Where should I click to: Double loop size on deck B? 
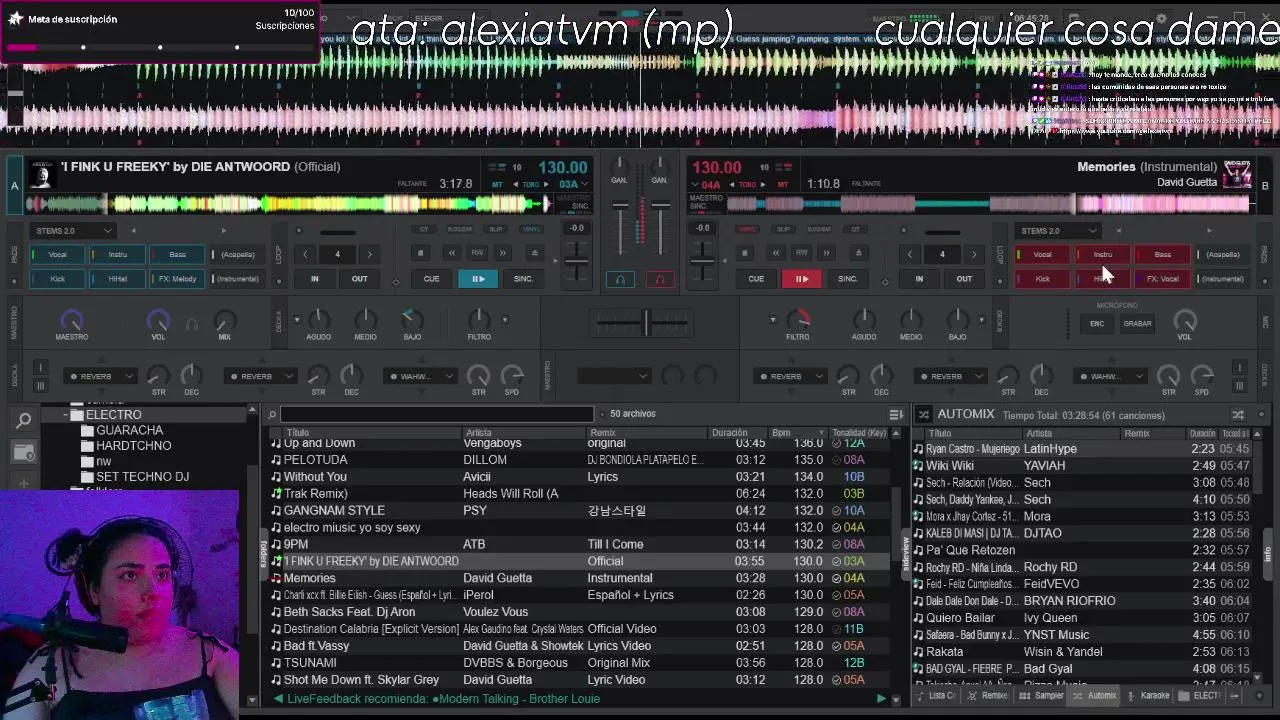(x=973, y=255)
